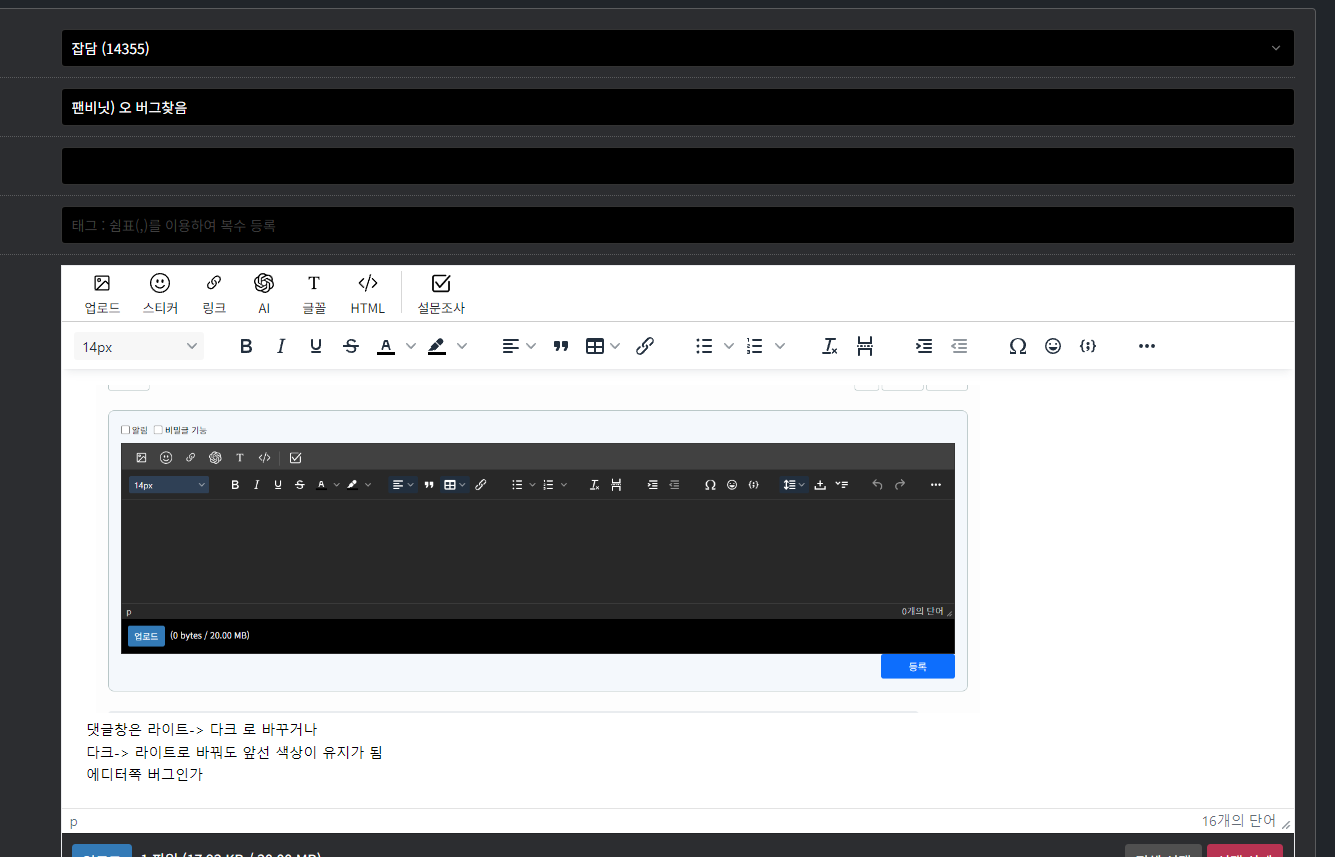This screenshot has height=857, width=1335.
Task: Click the line '다크-> 라이트로 바꿔도 앞선 색상이 유지가 됨'
Action: [x=235, y=751]
